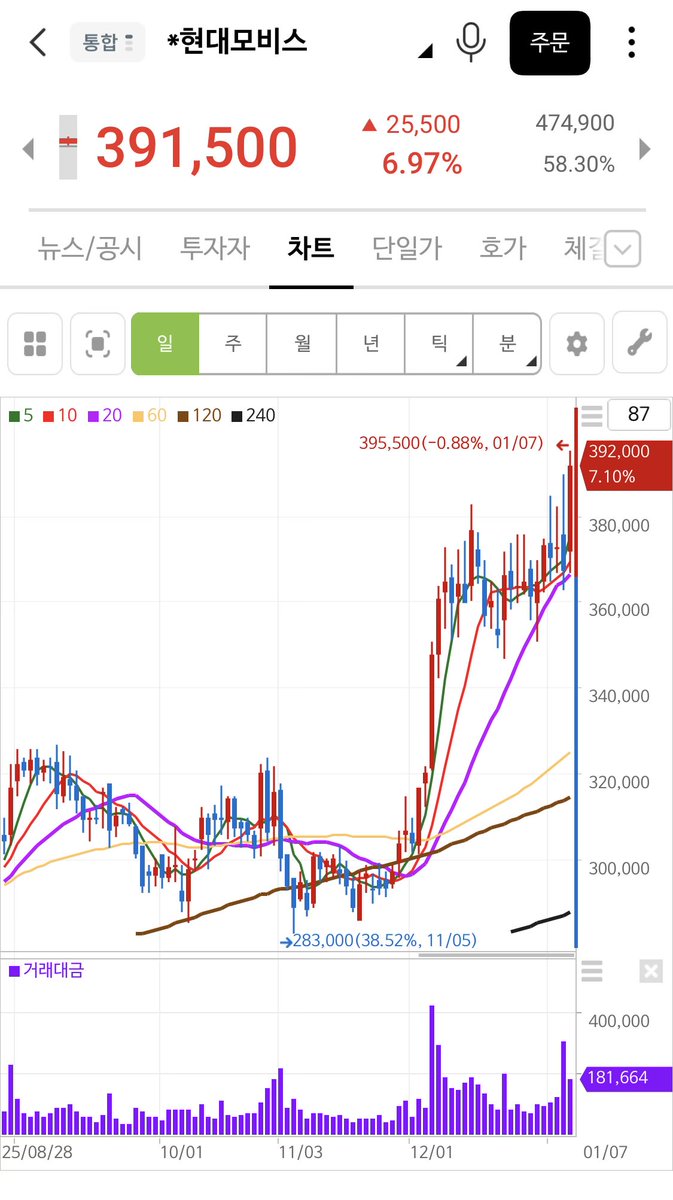Tap the 12/01 date axis label

[430, 1152]
